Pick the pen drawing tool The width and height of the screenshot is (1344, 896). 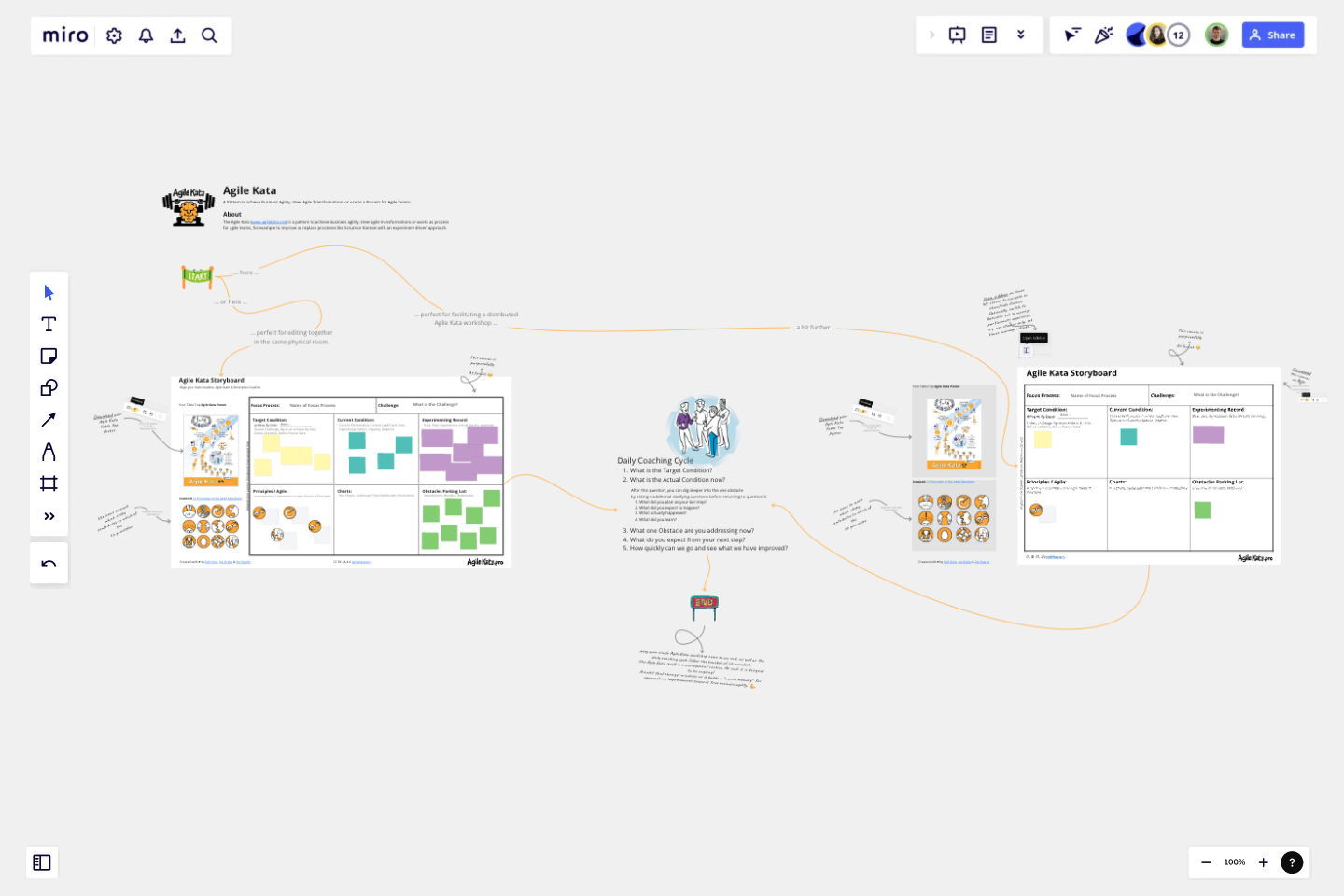click(x=49, y=451)
